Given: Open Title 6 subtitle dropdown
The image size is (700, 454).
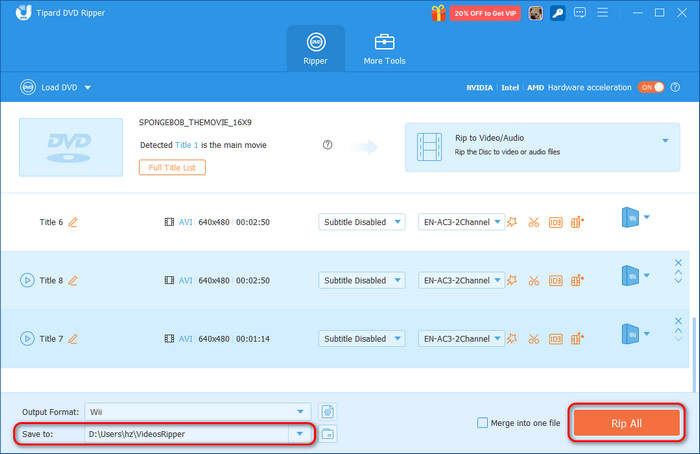Looking at the screenshot, I should (x=362, y=222).
